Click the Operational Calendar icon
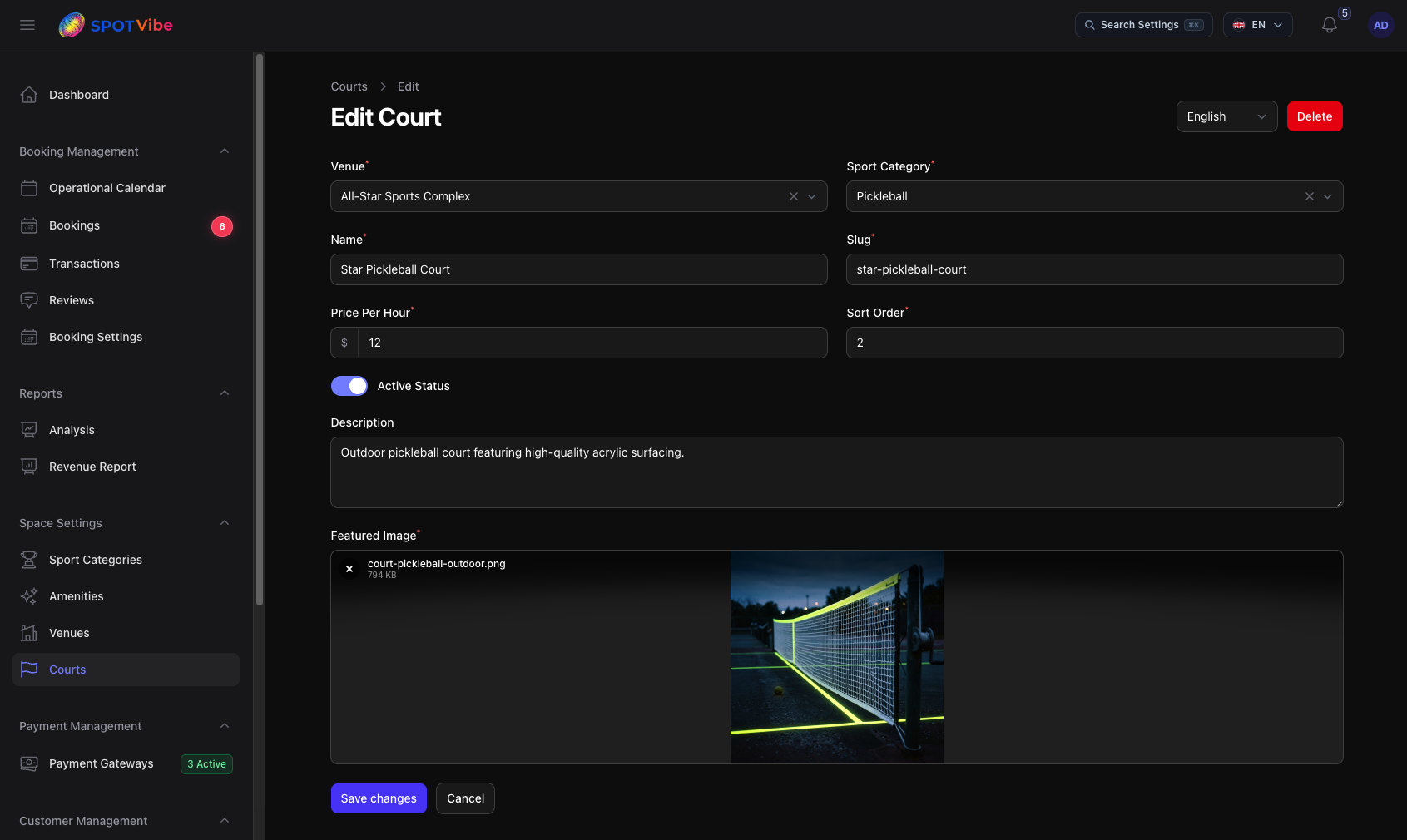 click(29, 188)
